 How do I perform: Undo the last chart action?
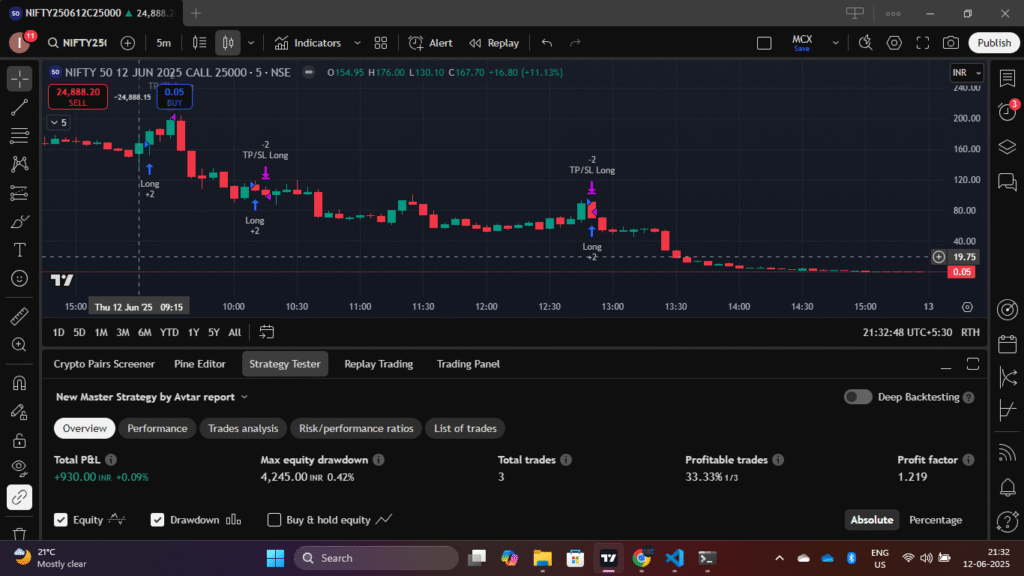pyautogui.click(x=547, y=43)
